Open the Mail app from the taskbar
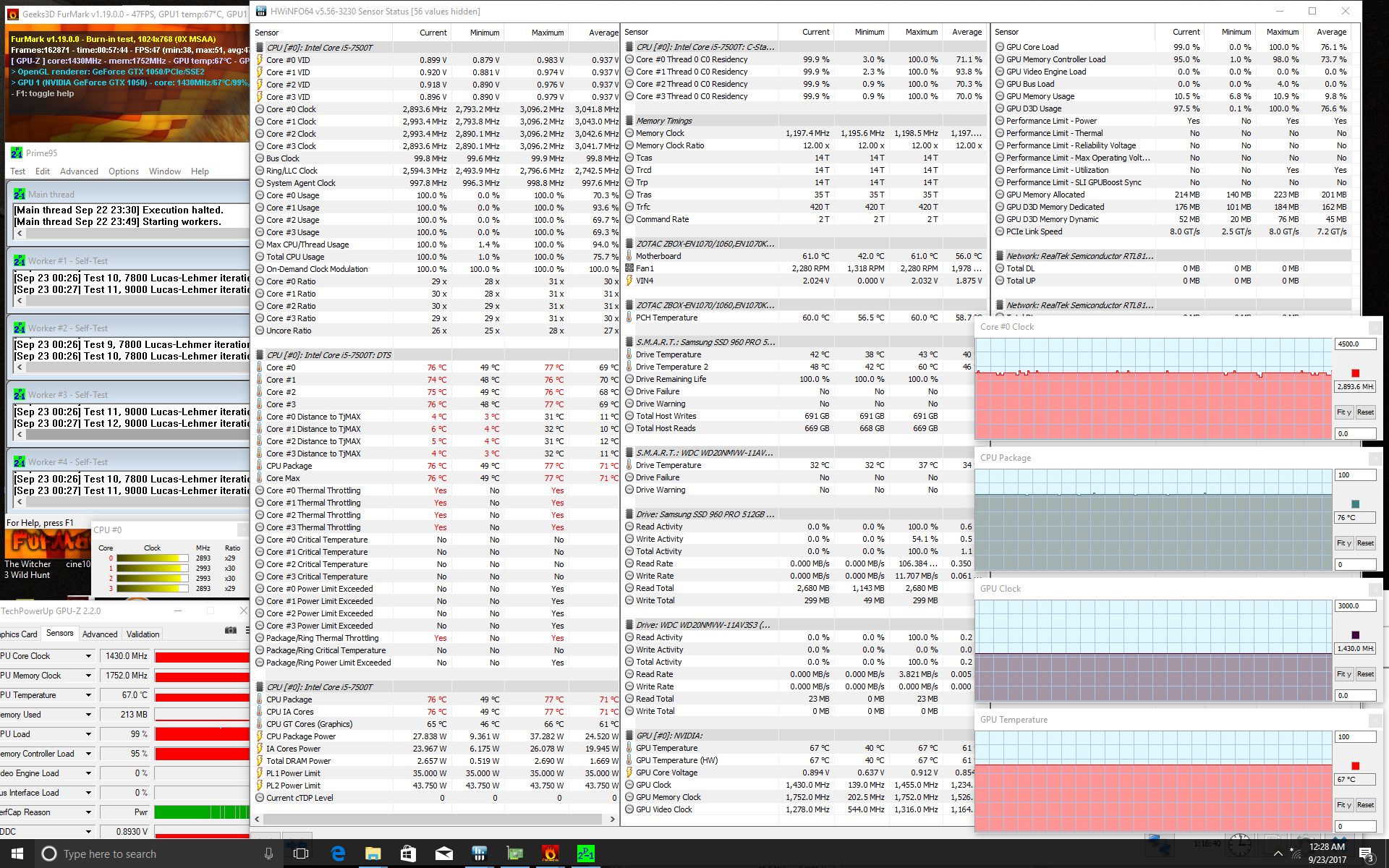1389x868 pixels. [x=443, y=854]
